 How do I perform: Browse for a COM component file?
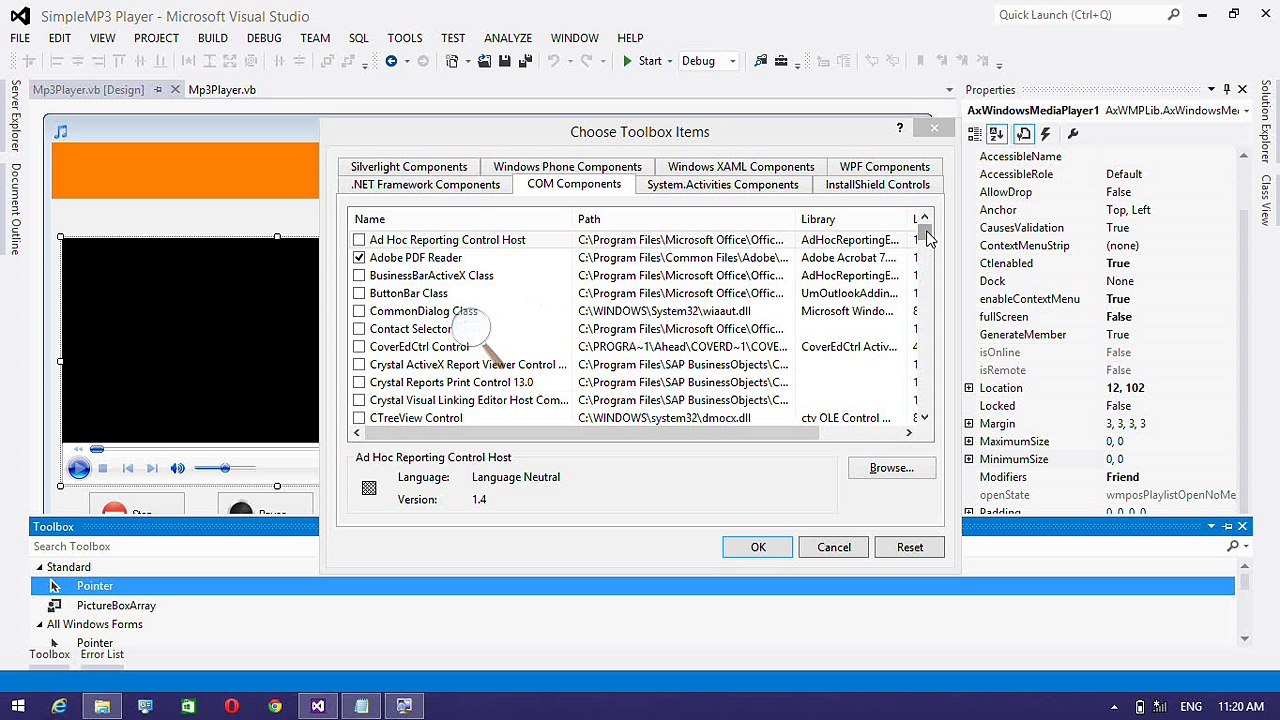(891, 468)
